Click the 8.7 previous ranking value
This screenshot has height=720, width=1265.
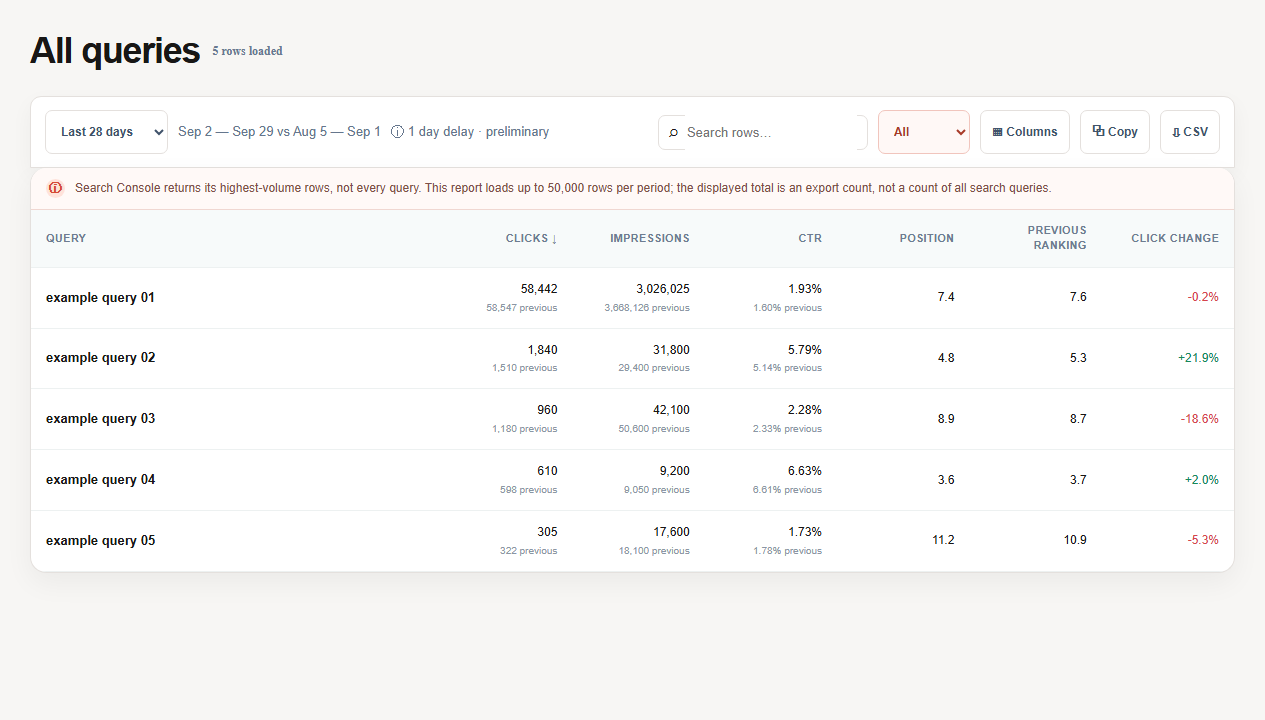(1078, 419)
